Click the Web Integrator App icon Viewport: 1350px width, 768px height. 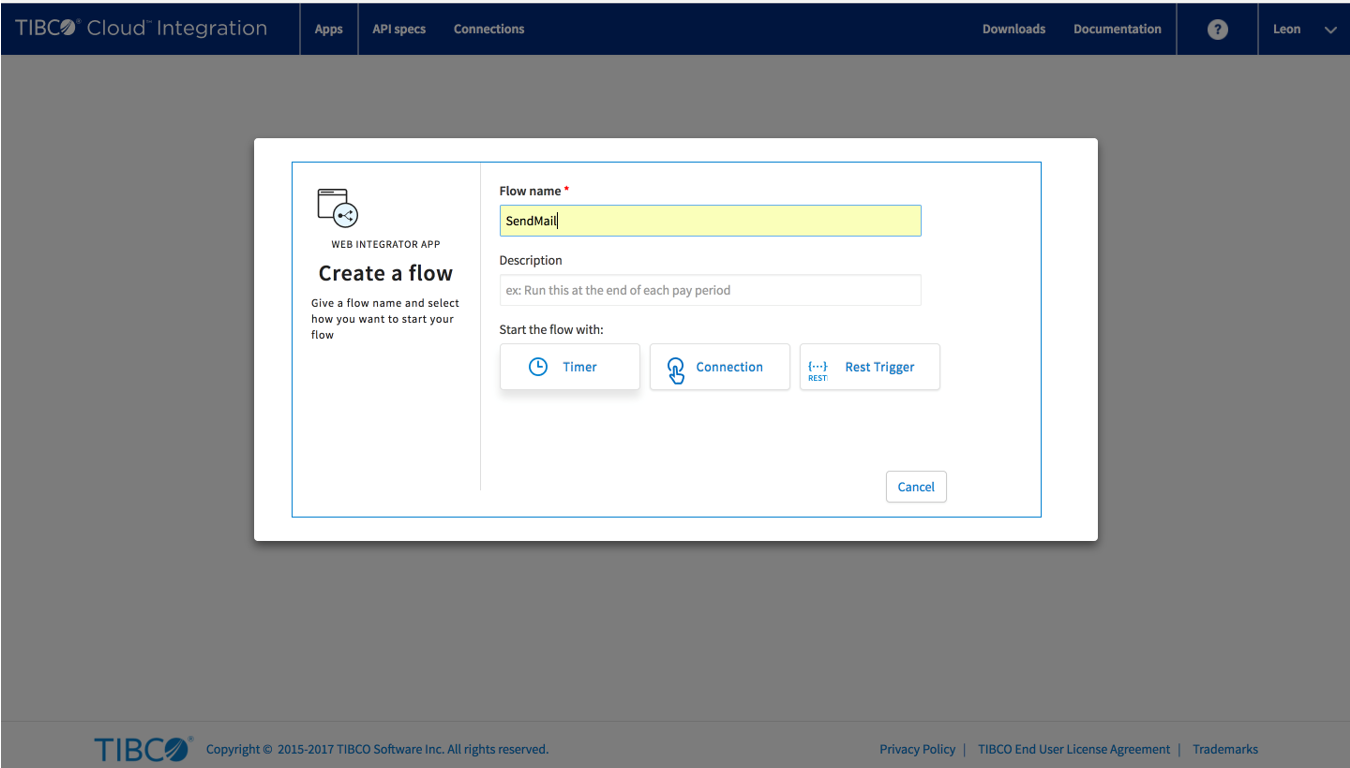click(x=338, y=207)
